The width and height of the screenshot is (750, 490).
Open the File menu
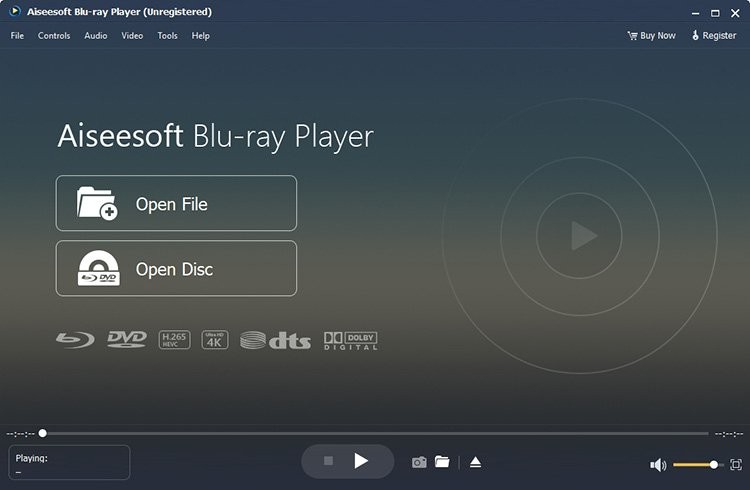17,36
